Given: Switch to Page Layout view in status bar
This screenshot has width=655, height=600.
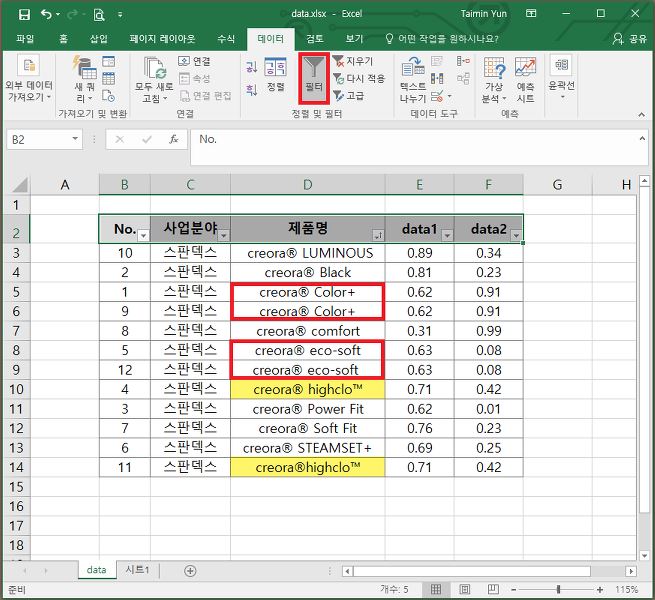Looking at the screenshot, I should tap(465, 589).
